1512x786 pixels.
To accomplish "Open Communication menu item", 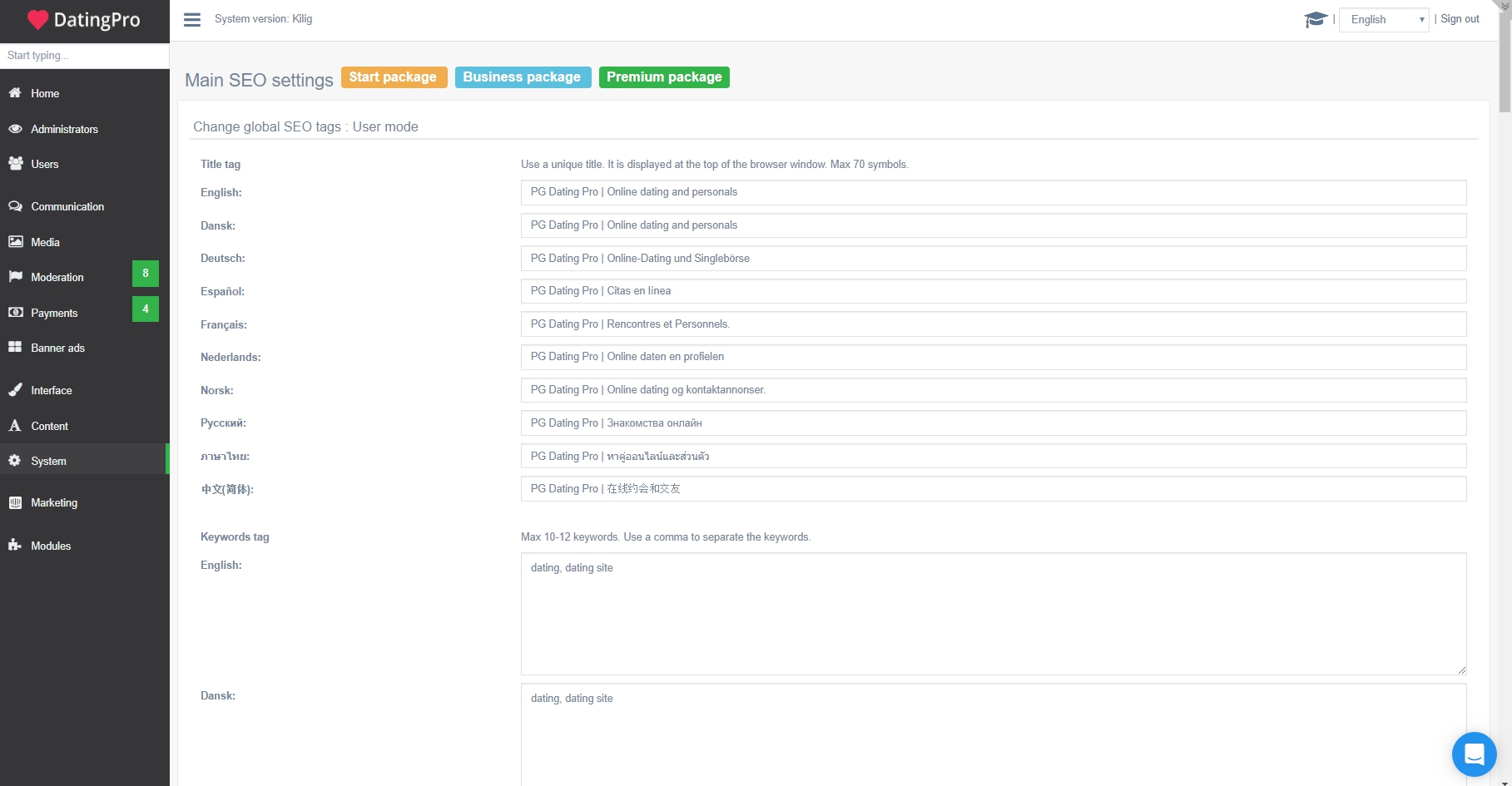I will coord(67,206).
